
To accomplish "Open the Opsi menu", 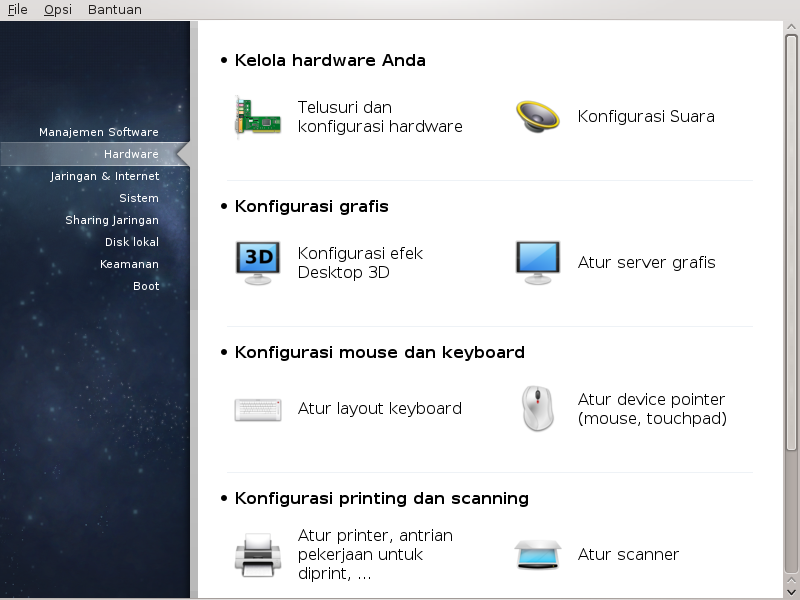I will tap(58, 9).
